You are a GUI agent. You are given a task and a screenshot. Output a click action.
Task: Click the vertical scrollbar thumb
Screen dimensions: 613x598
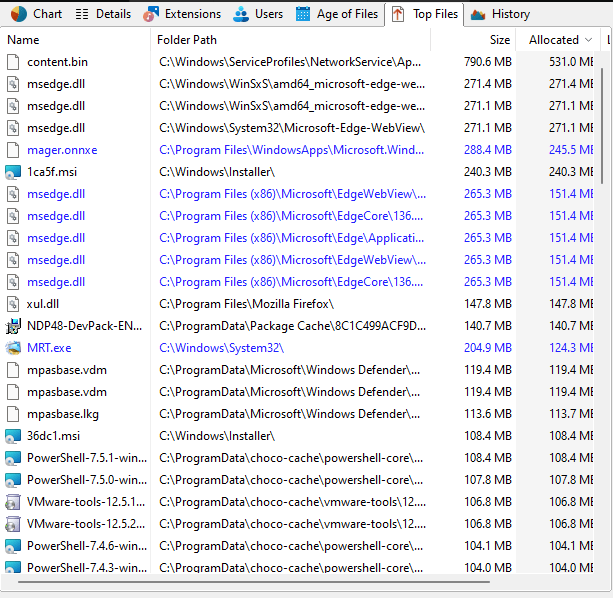602,125
